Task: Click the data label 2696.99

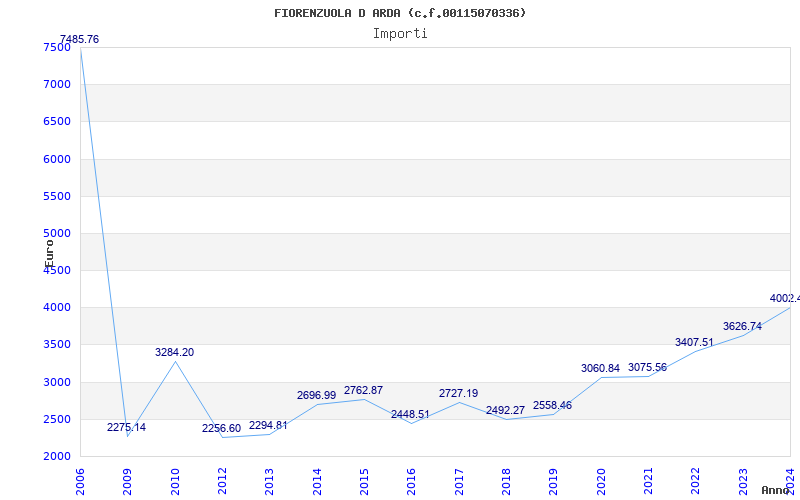Action: 316,395
